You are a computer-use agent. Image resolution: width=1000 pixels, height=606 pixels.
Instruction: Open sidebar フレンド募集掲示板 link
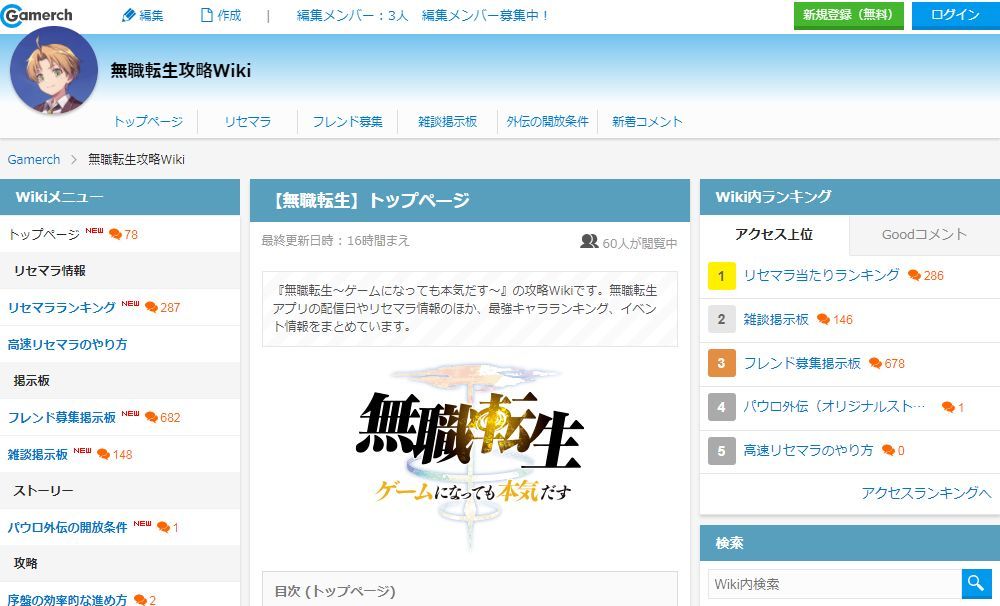[x=62, y=417]
